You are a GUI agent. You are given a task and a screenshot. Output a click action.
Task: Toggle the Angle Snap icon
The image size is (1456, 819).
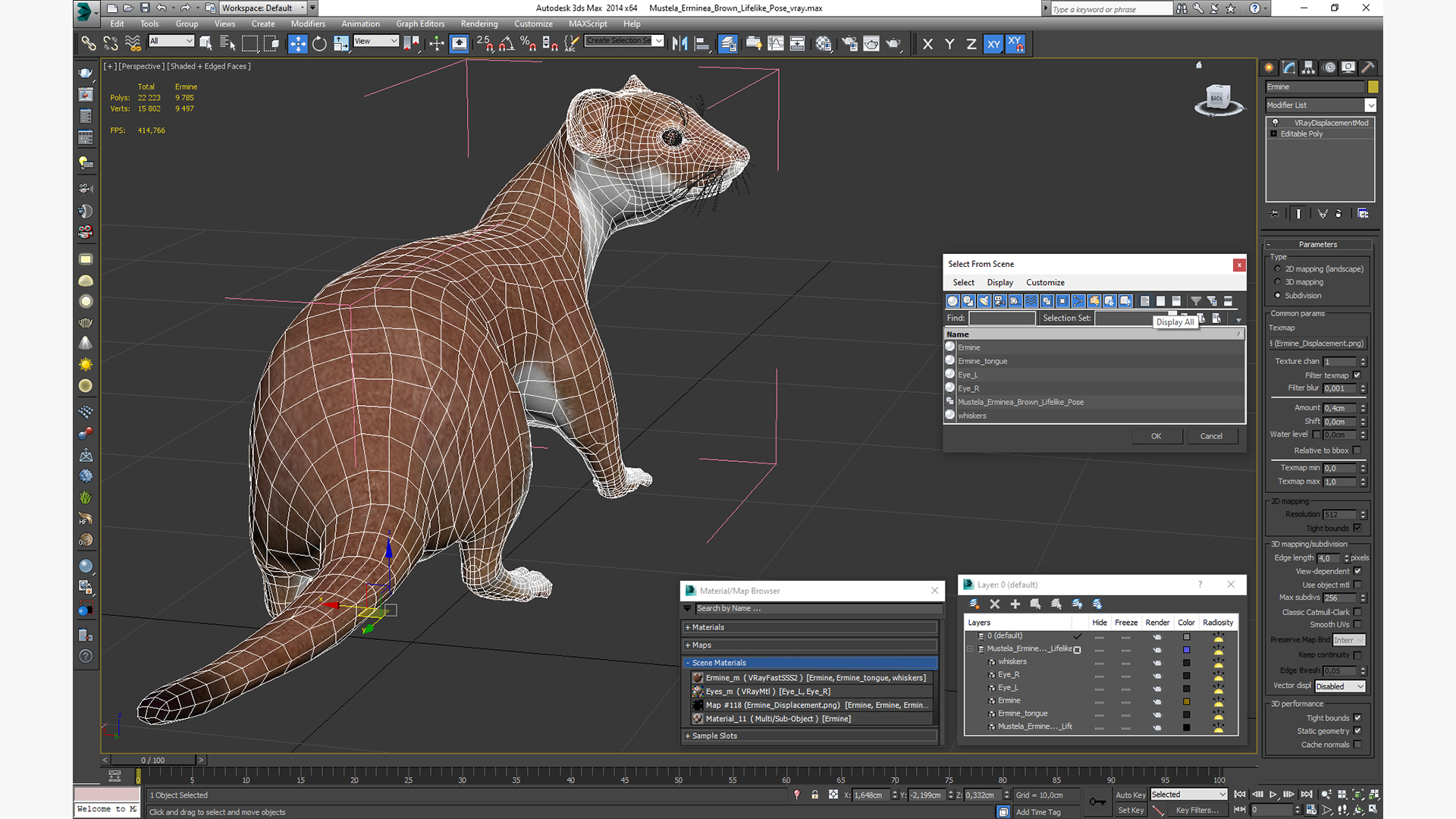507,44
